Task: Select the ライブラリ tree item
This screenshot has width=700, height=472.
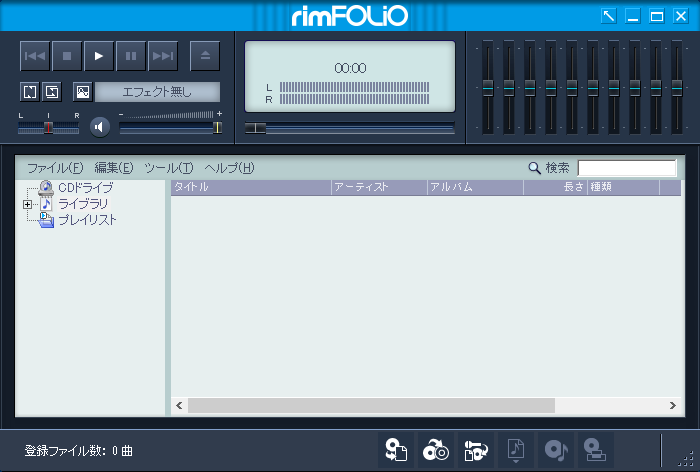Action: point(83,204)
